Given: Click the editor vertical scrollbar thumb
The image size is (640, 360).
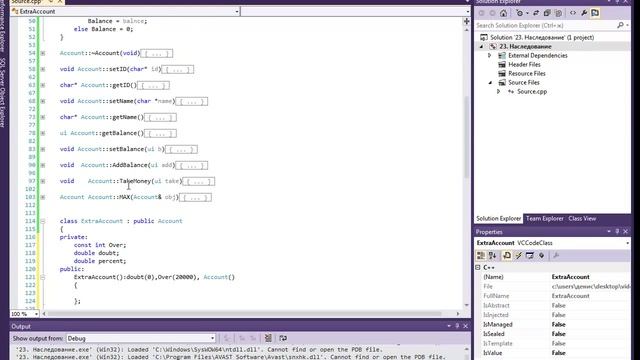Looking at the screenshot, I should coord(467,138).
